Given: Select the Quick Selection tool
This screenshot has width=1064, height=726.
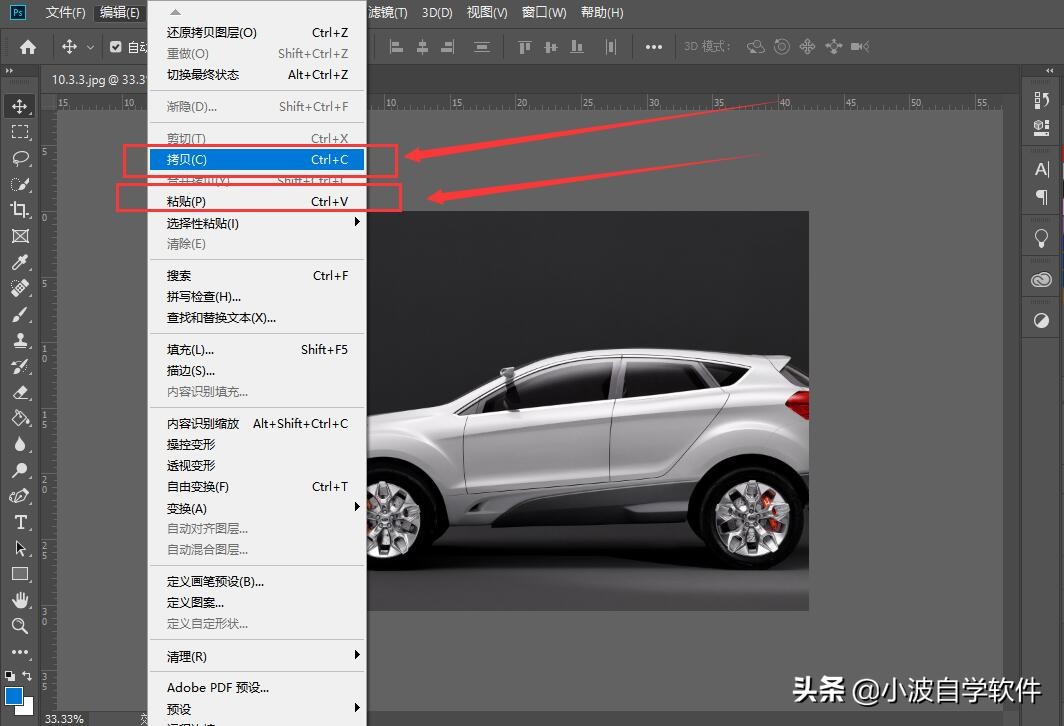Looking at the screenshot, I should tap(20, 184).
